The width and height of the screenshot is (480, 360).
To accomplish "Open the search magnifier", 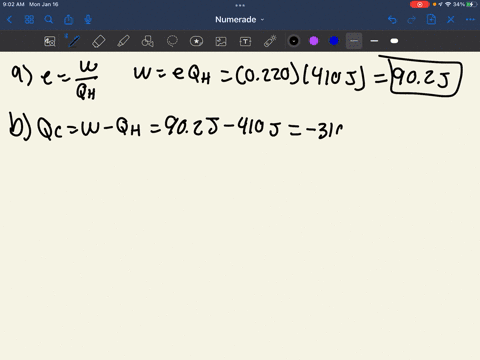I will (49, 20).
